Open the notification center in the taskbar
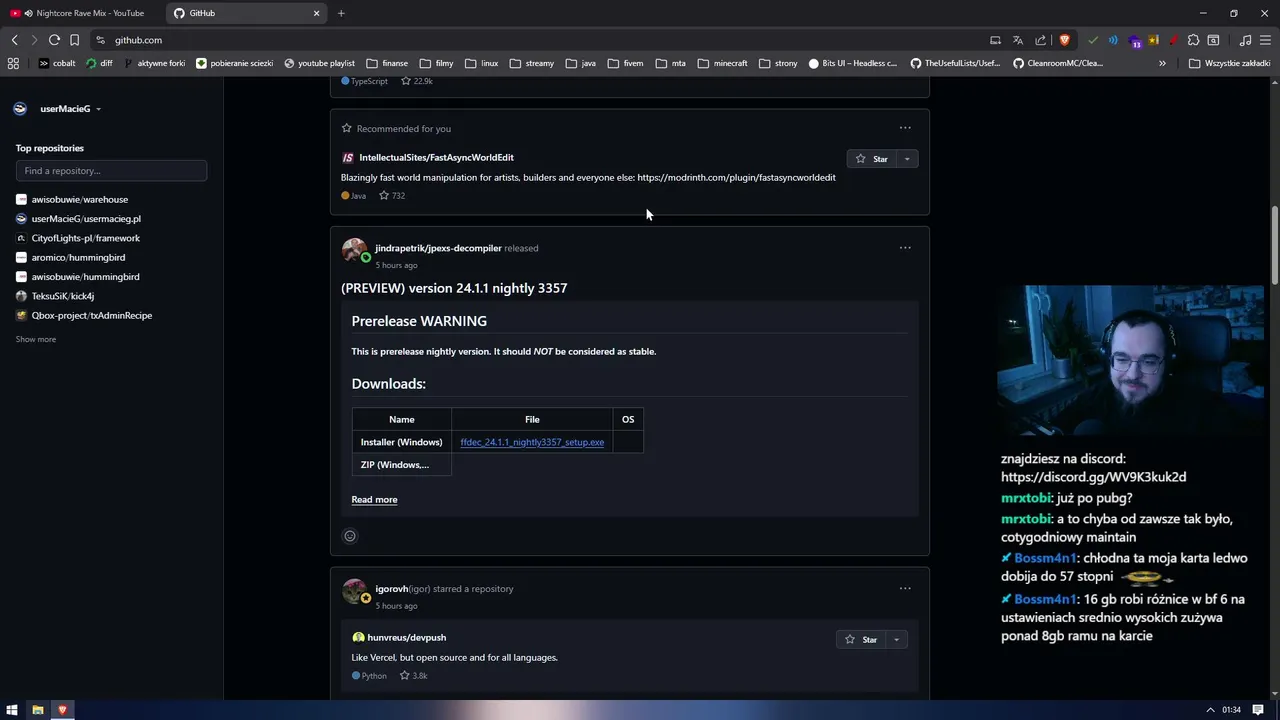 (1259, 710)
